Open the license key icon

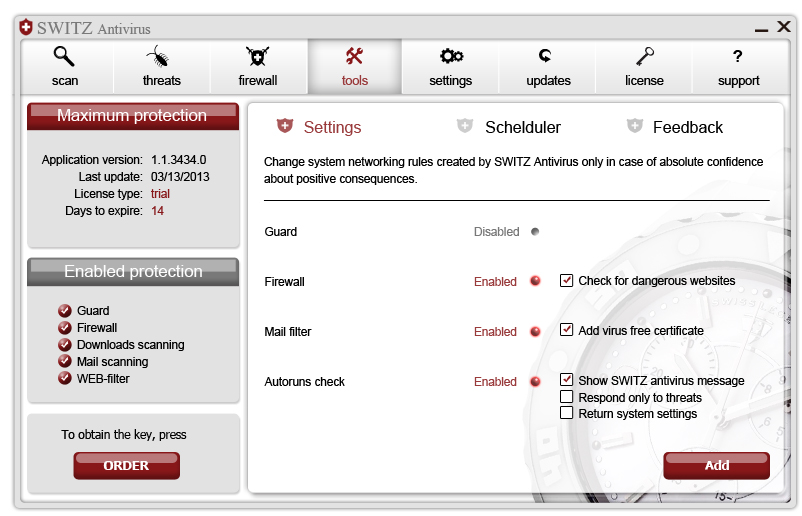[x=644, y=56]
